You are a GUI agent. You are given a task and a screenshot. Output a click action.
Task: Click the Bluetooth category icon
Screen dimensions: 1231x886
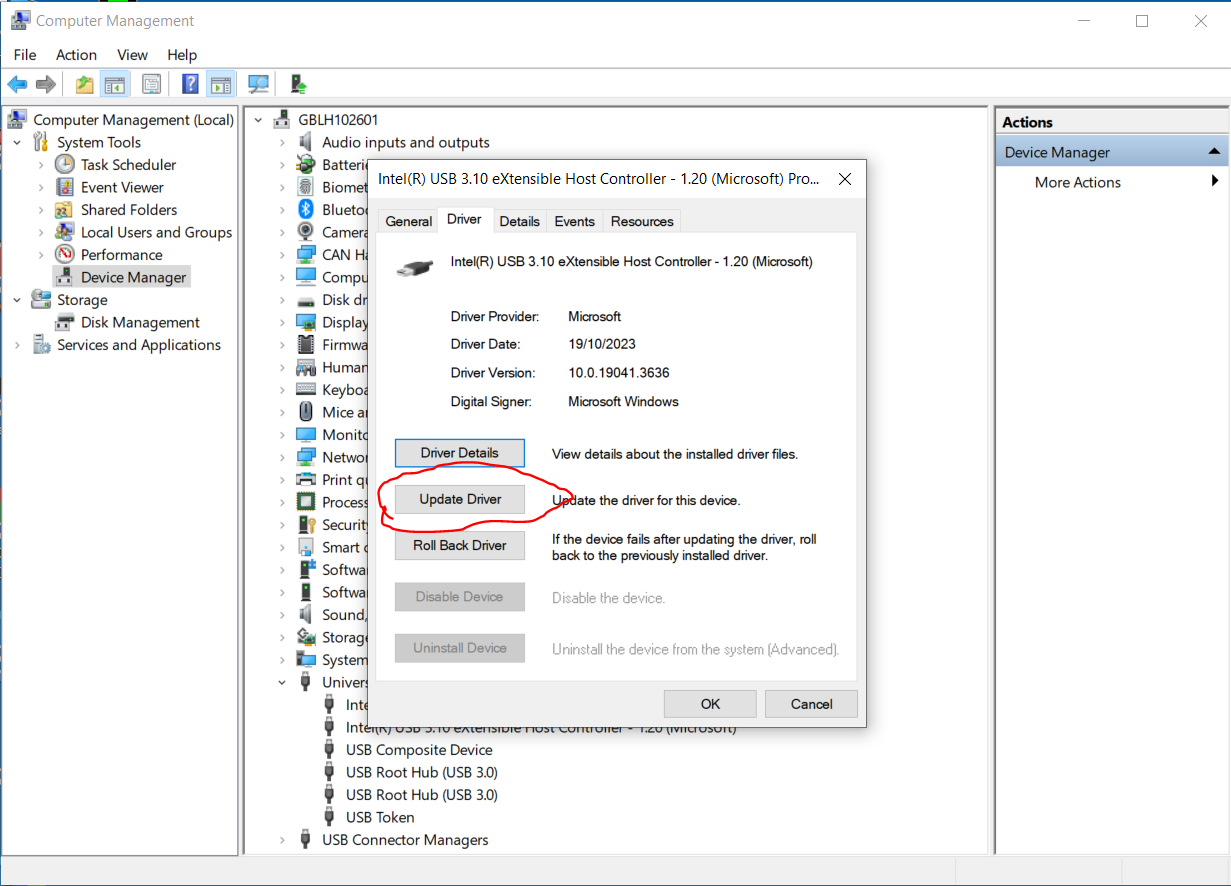306,210
